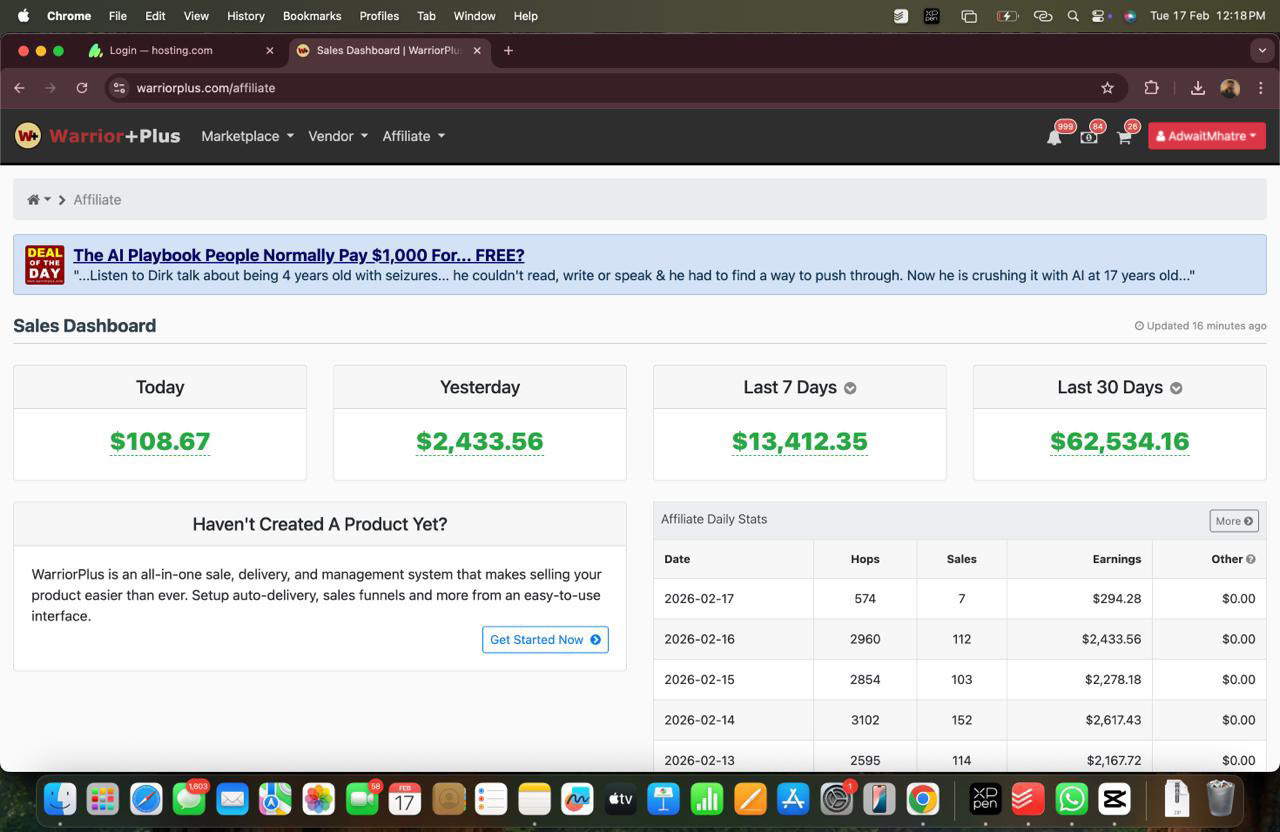Click the money icon with 84 badge

pyautogui.click(x=1089, y=137)
